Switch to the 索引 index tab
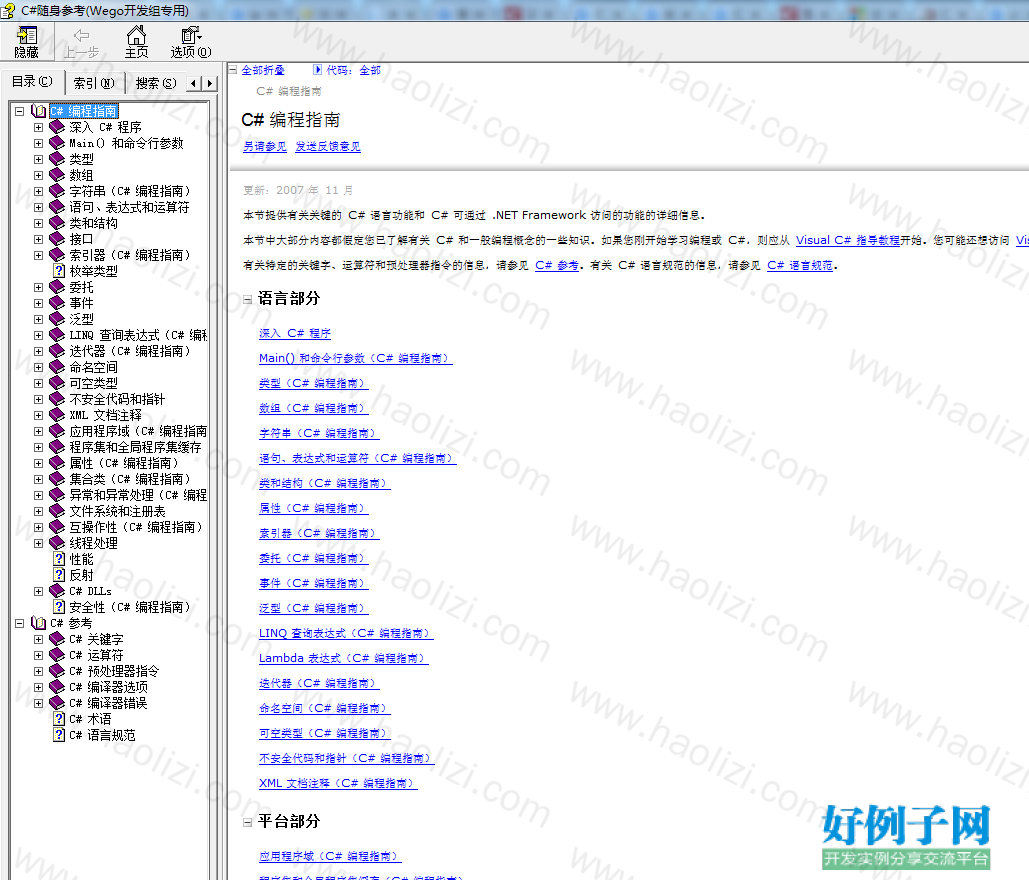 [x=94, y=83]
